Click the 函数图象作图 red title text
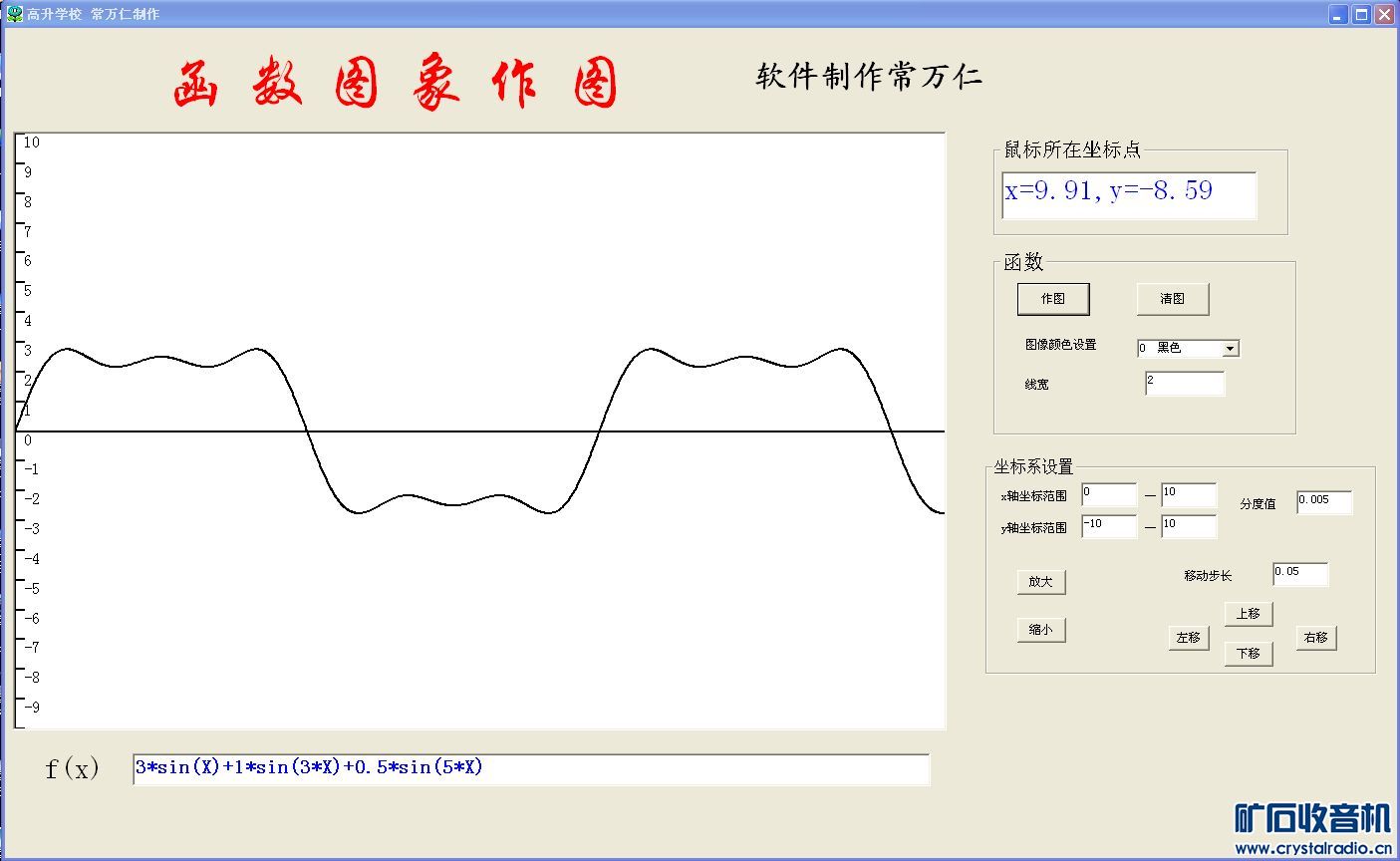Image resolution: width=1400 pixels, height=861 pixels. (396, 84)
